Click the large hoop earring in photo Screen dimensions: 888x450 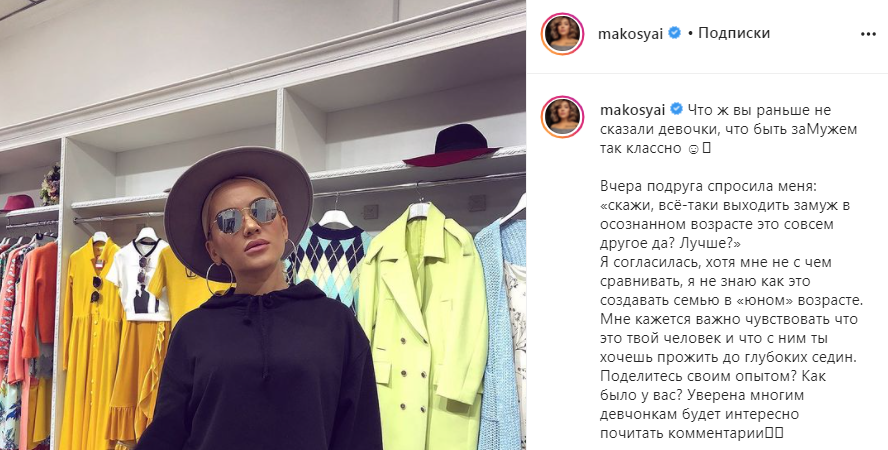[x=220, y=278]
